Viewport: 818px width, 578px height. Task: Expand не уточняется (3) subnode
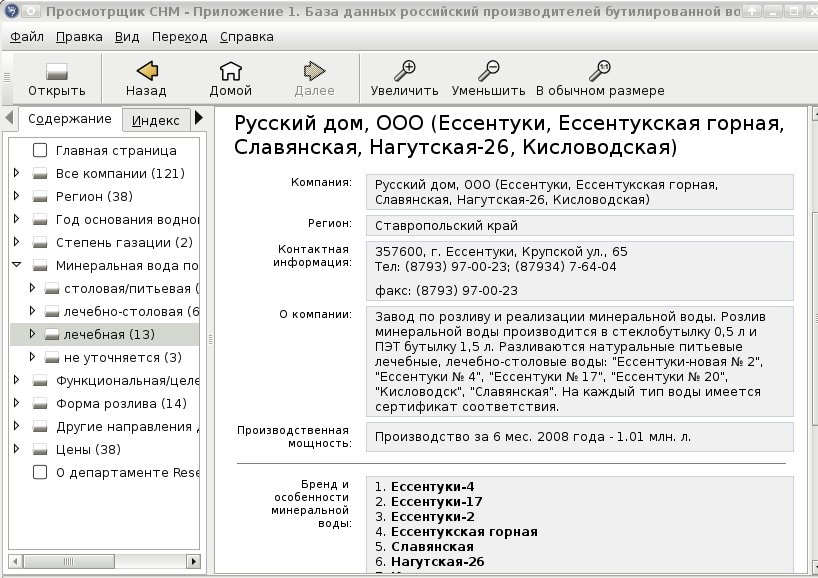32,356
